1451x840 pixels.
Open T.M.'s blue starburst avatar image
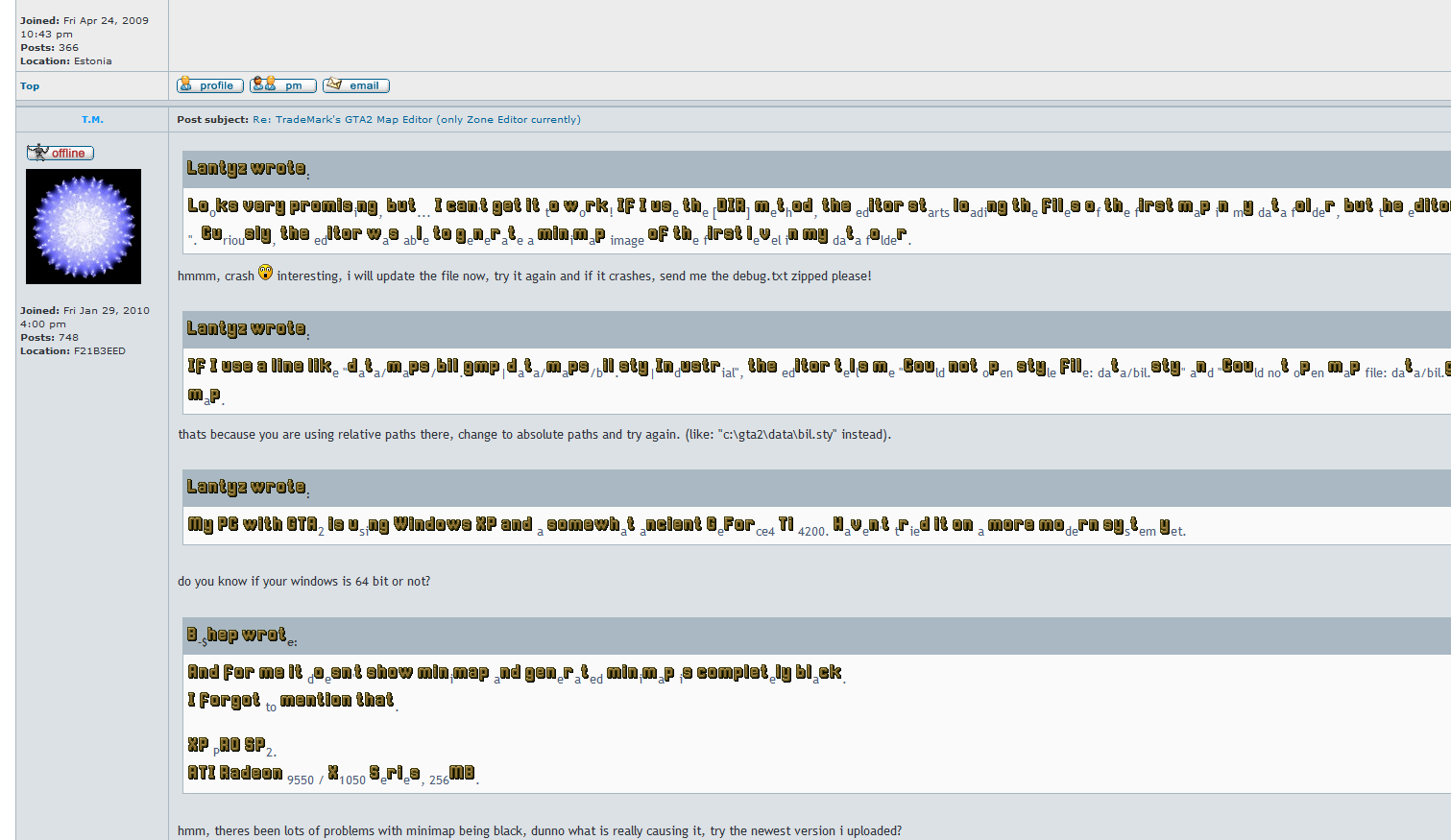(84, 227)
